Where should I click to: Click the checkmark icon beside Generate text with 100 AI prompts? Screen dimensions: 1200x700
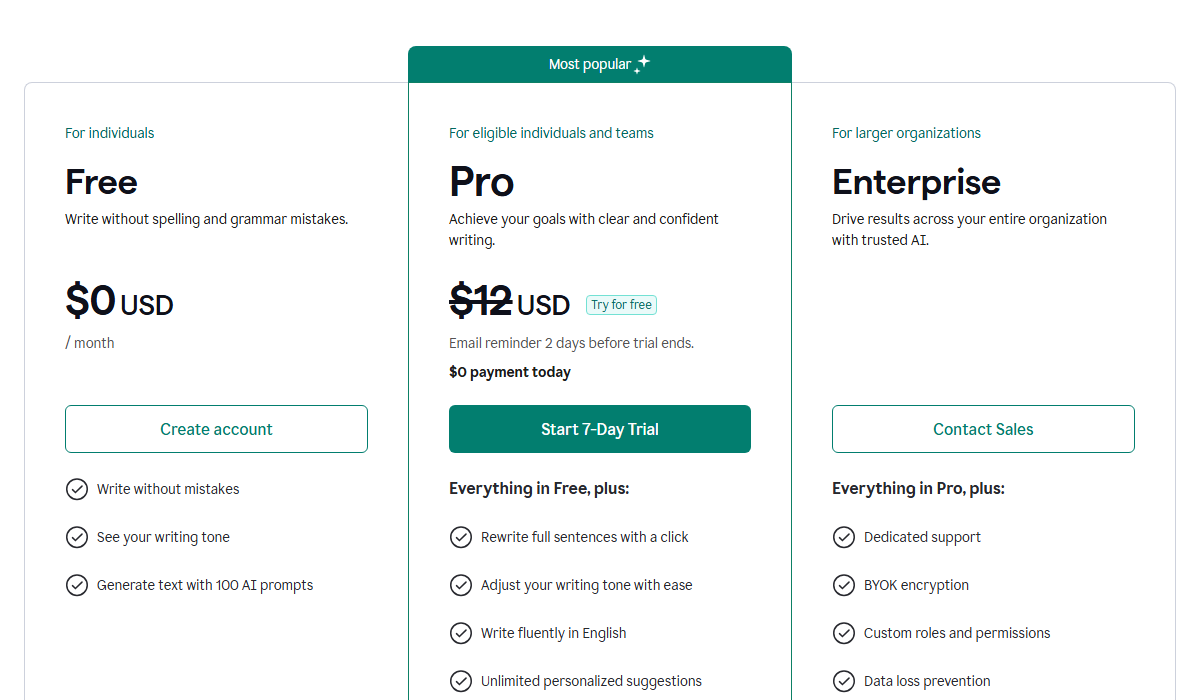point(77,585)
